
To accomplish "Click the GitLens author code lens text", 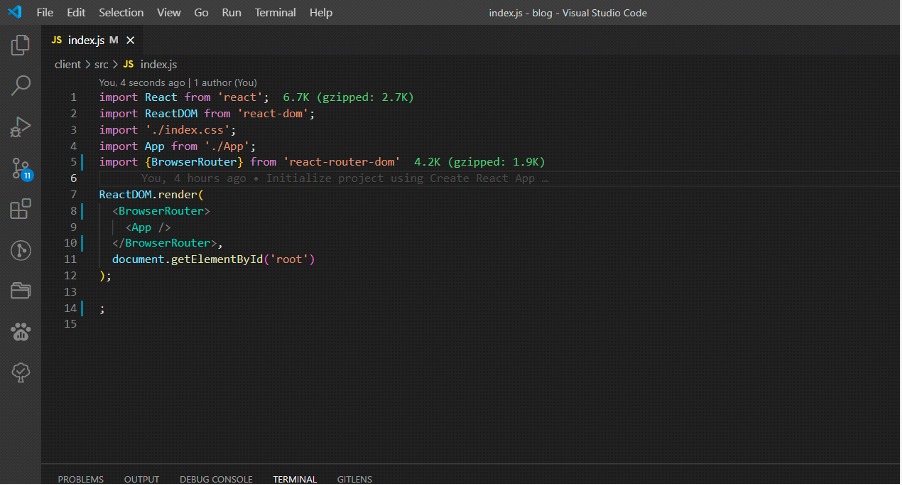I will (178, 83).
